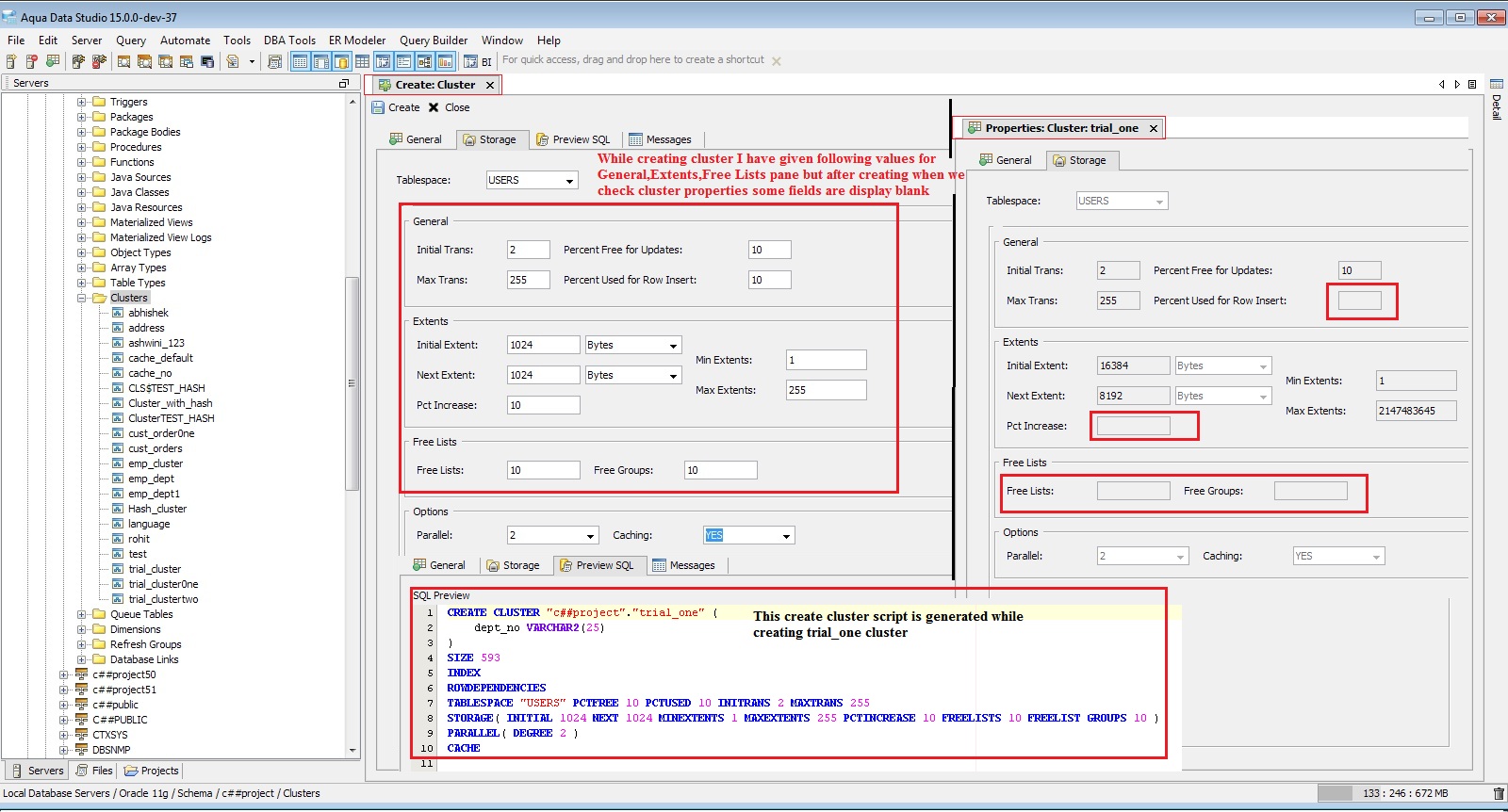Click the trash can icon in status bar
Image resolution: width=1508 pixels, height=812 pixels.
[1499, 793]
